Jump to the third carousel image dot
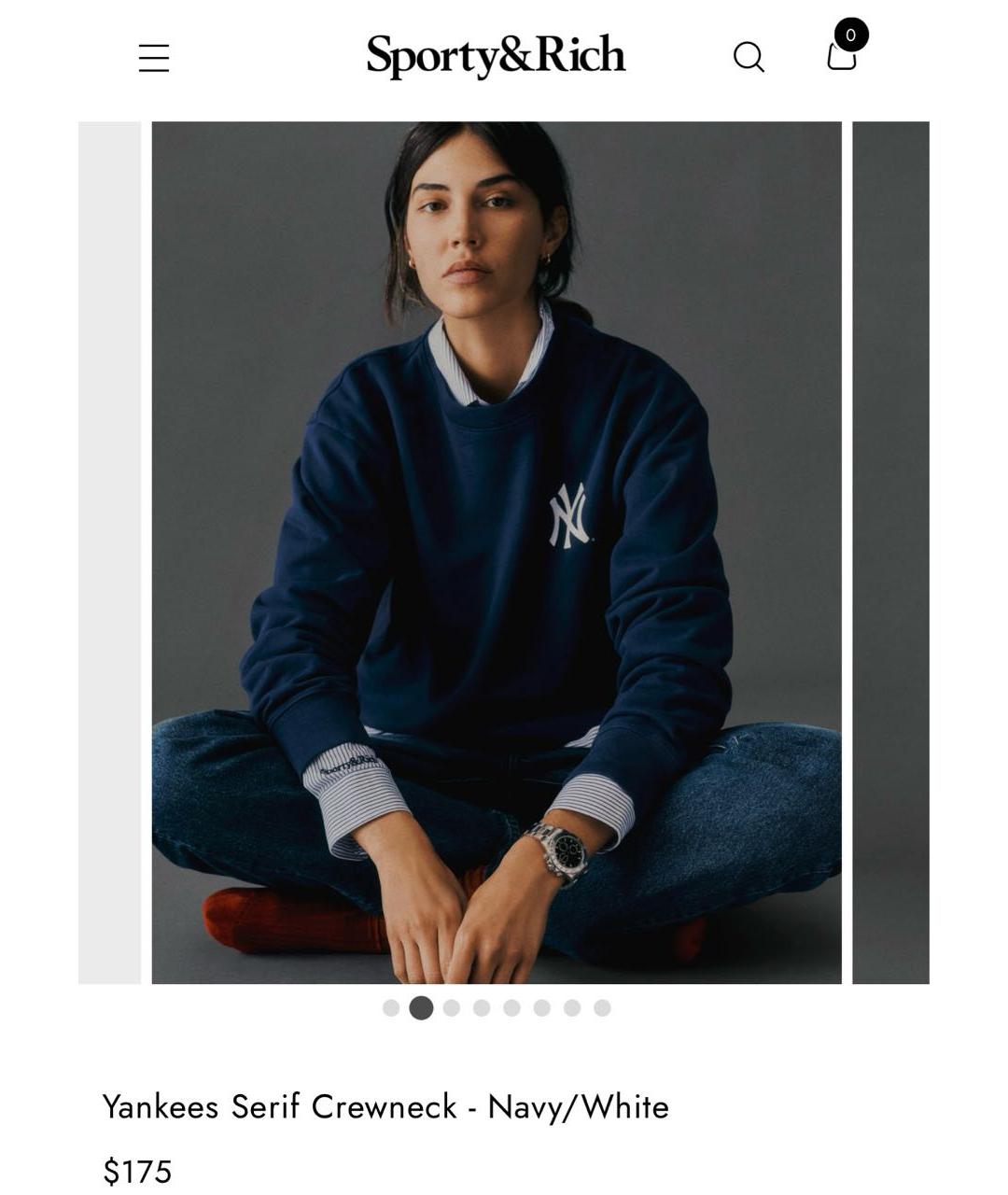This screenshot has height=1195, width=1008. tap(452, 1007)
